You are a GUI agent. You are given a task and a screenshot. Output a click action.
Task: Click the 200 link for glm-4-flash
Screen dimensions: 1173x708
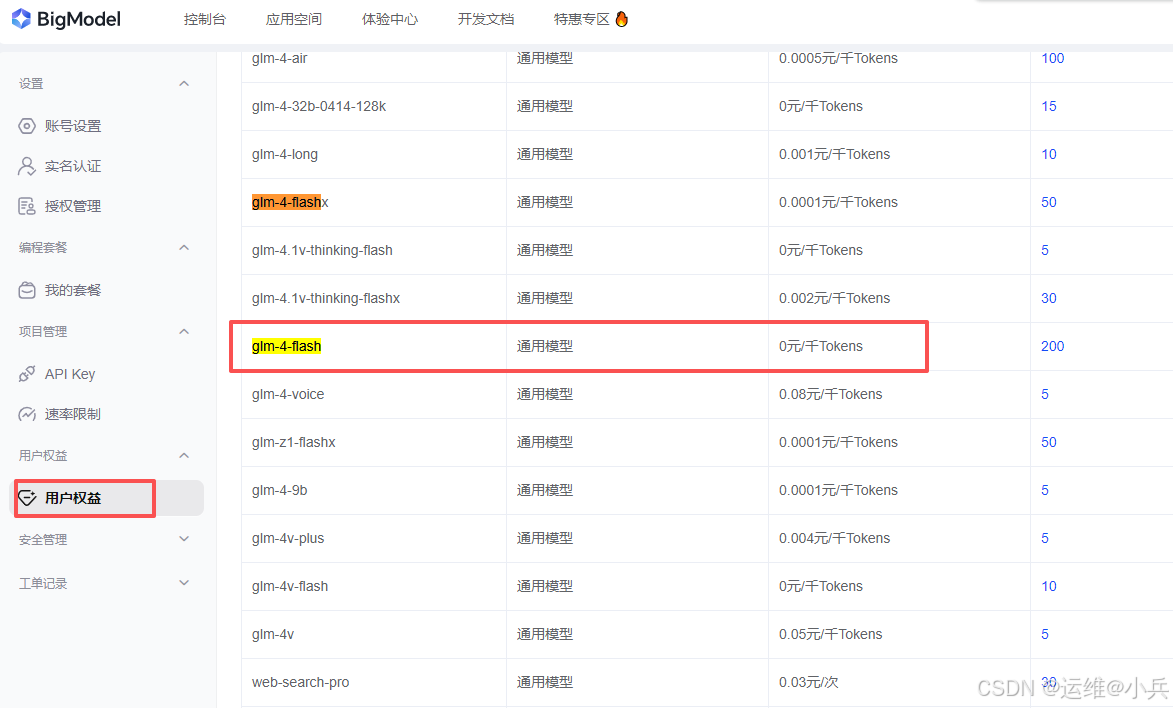(x=1053, y=346)
